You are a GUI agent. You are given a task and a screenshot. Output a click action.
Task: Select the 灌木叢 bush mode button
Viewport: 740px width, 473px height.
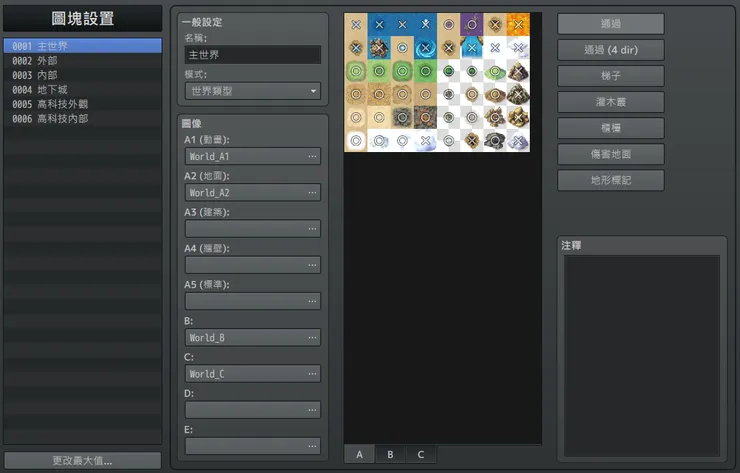point(611,102)
